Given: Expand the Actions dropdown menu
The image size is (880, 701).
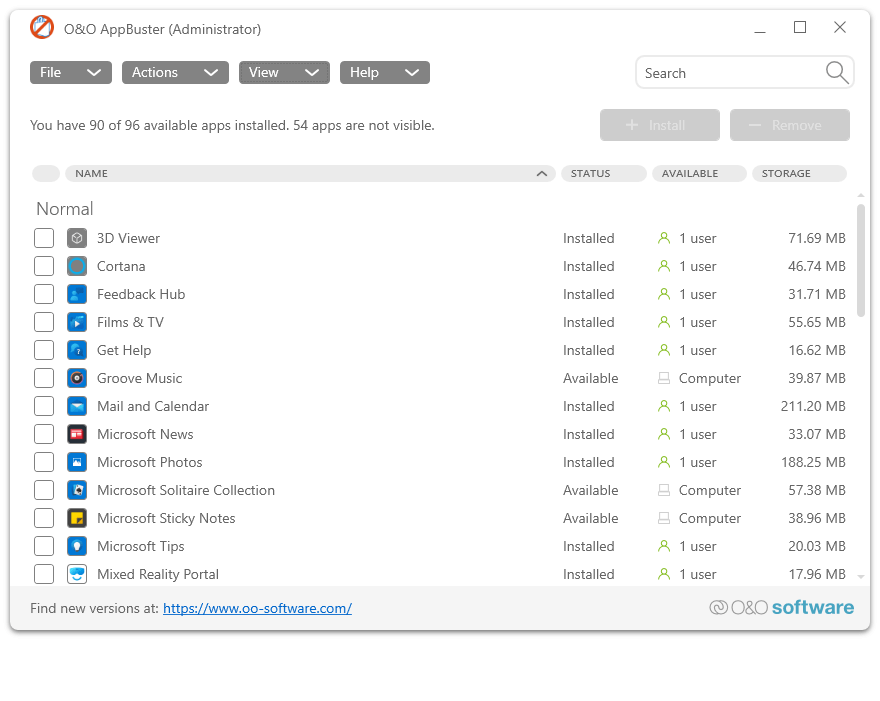Looking at the screenshot, I should tap(175, 72).
